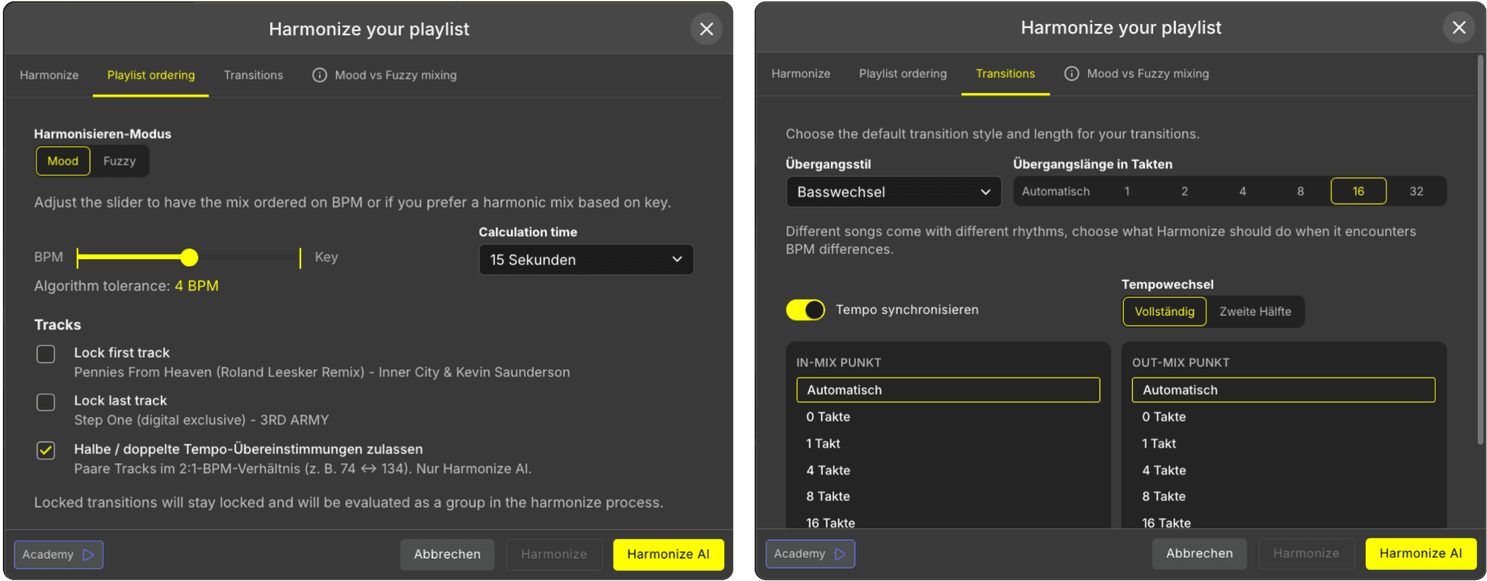Screen dimensions: 1487x581
Task: Click Key end marker of BPM slider
Action: click(300, 258)
